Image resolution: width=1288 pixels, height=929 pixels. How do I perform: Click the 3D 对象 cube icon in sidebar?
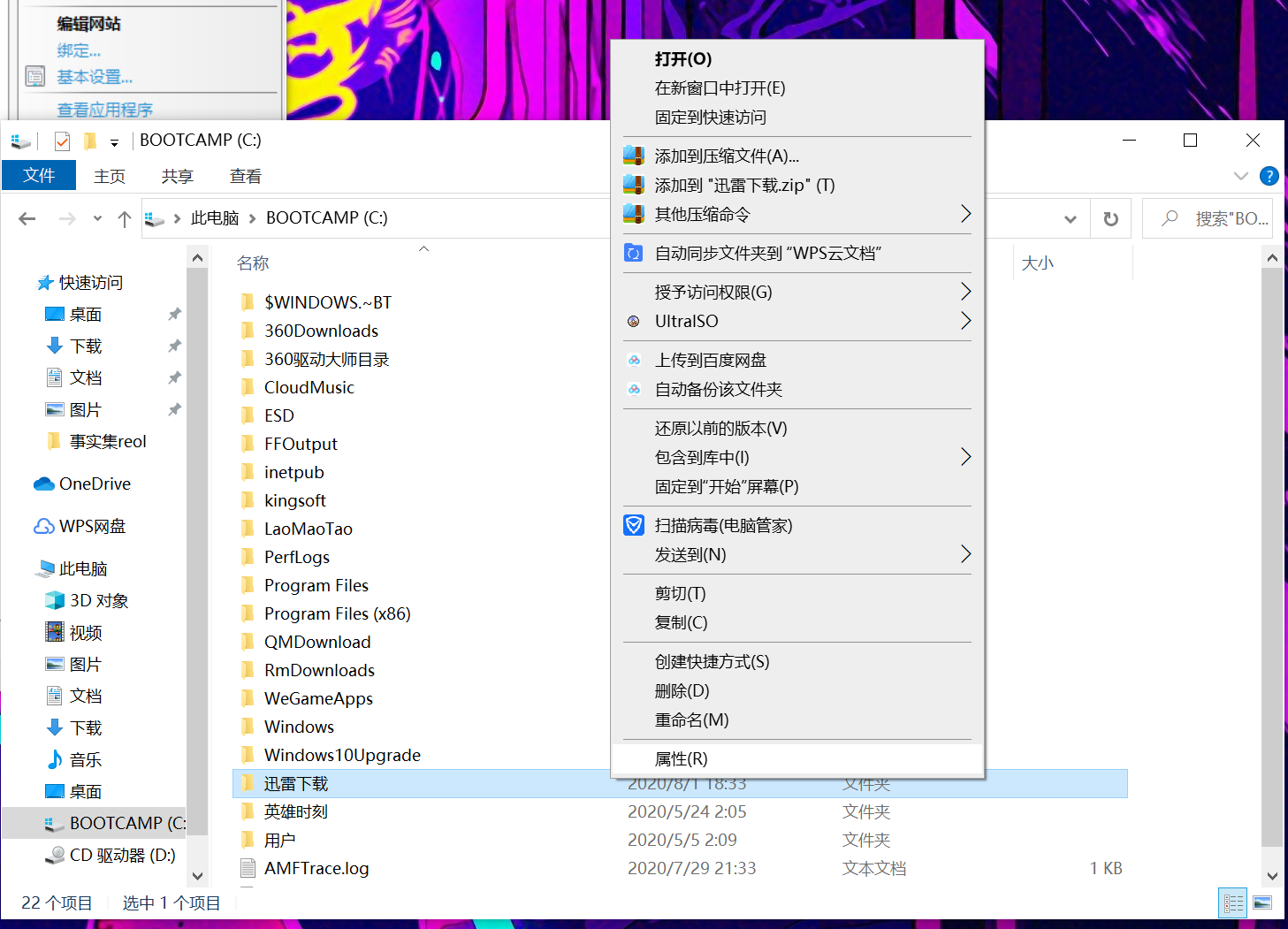55,600
